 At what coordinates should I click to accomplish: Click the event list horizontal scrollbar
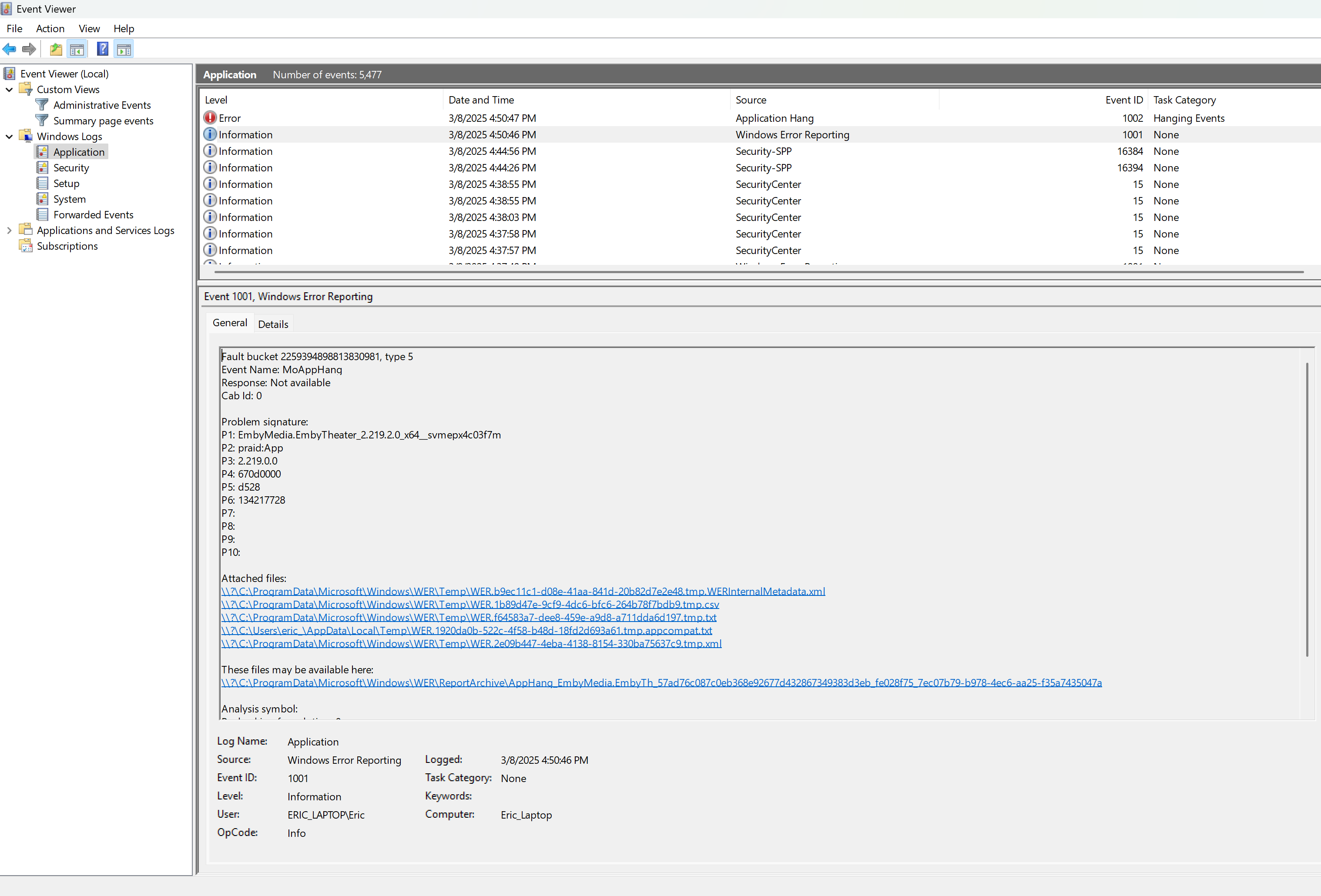coord(759,272)
